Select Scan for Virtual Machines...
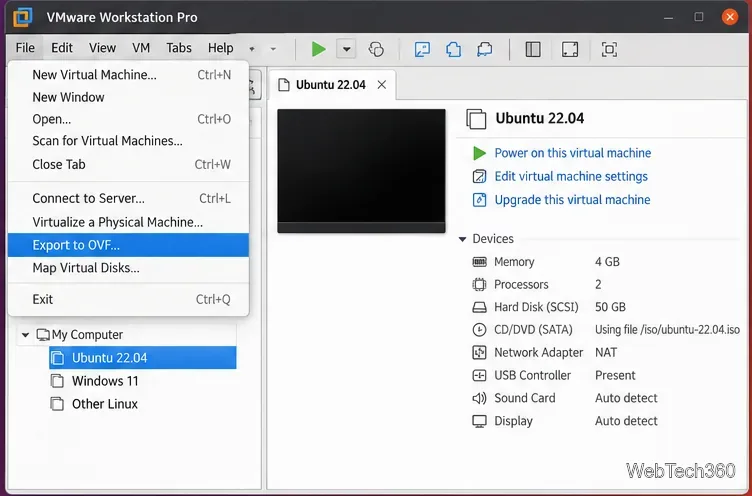 point(129,141)
